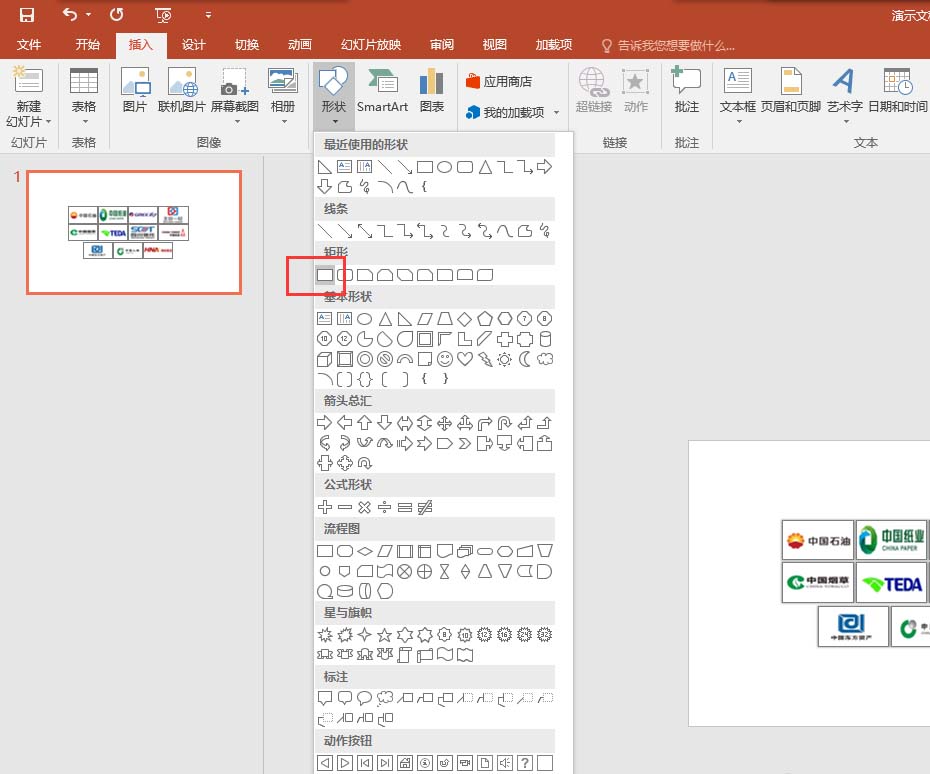
Task: Open the 屏幕截图 dropdown
Action: [x=235, y=96]
